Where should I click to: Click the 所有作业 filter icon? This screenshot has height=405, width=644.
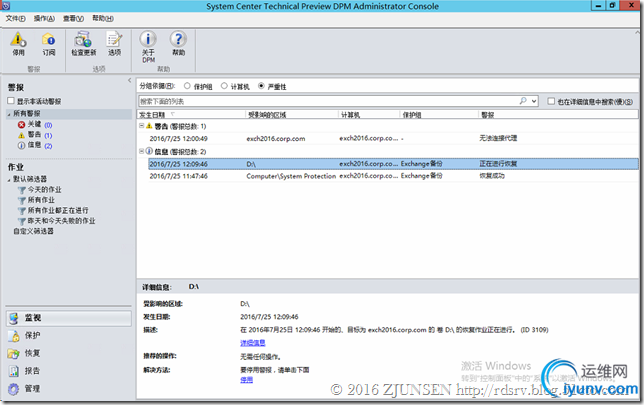(x=22, y=200)
